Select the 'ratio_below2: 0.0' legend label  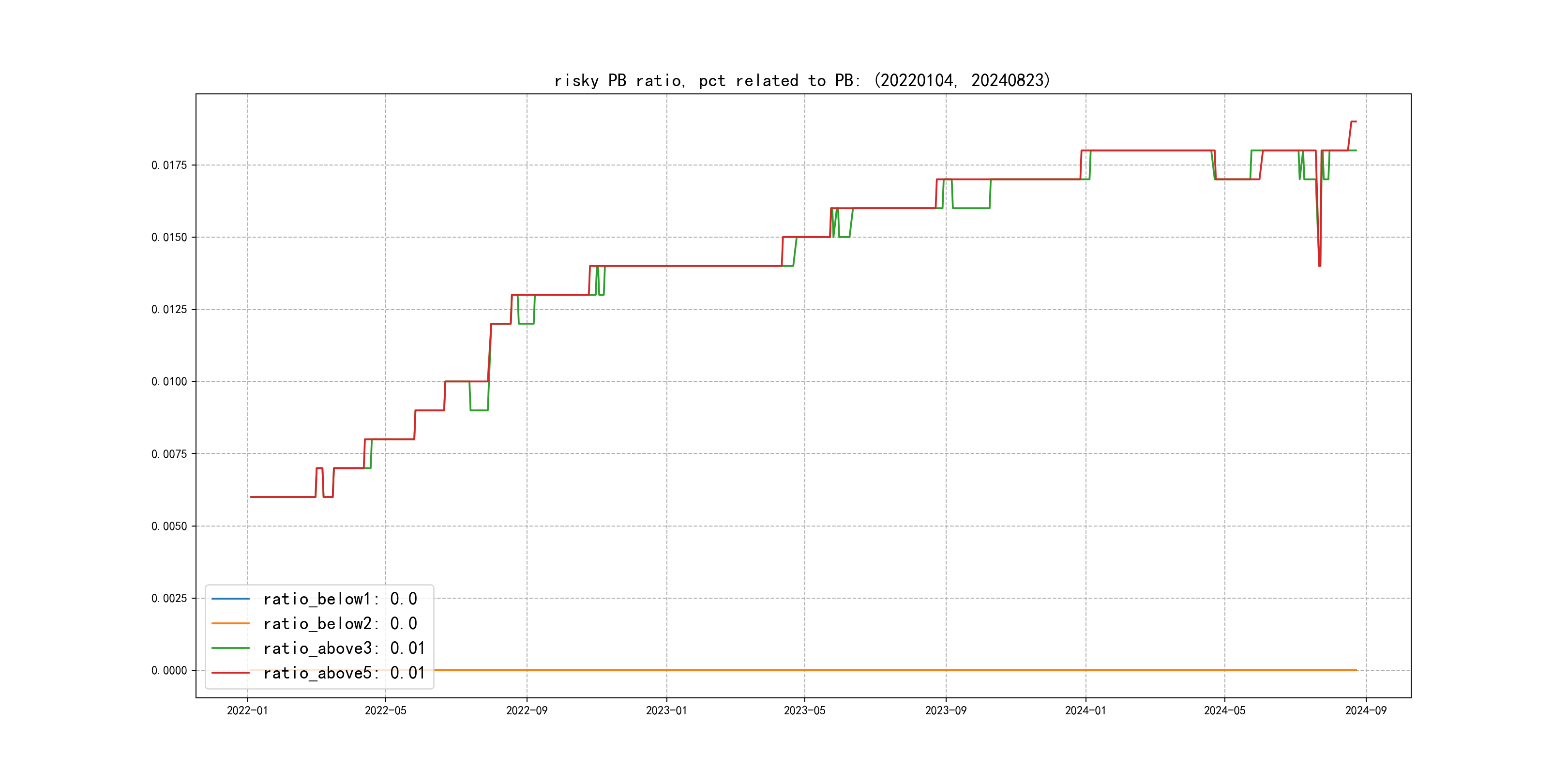pyautogui.click(x=340, y=623)
